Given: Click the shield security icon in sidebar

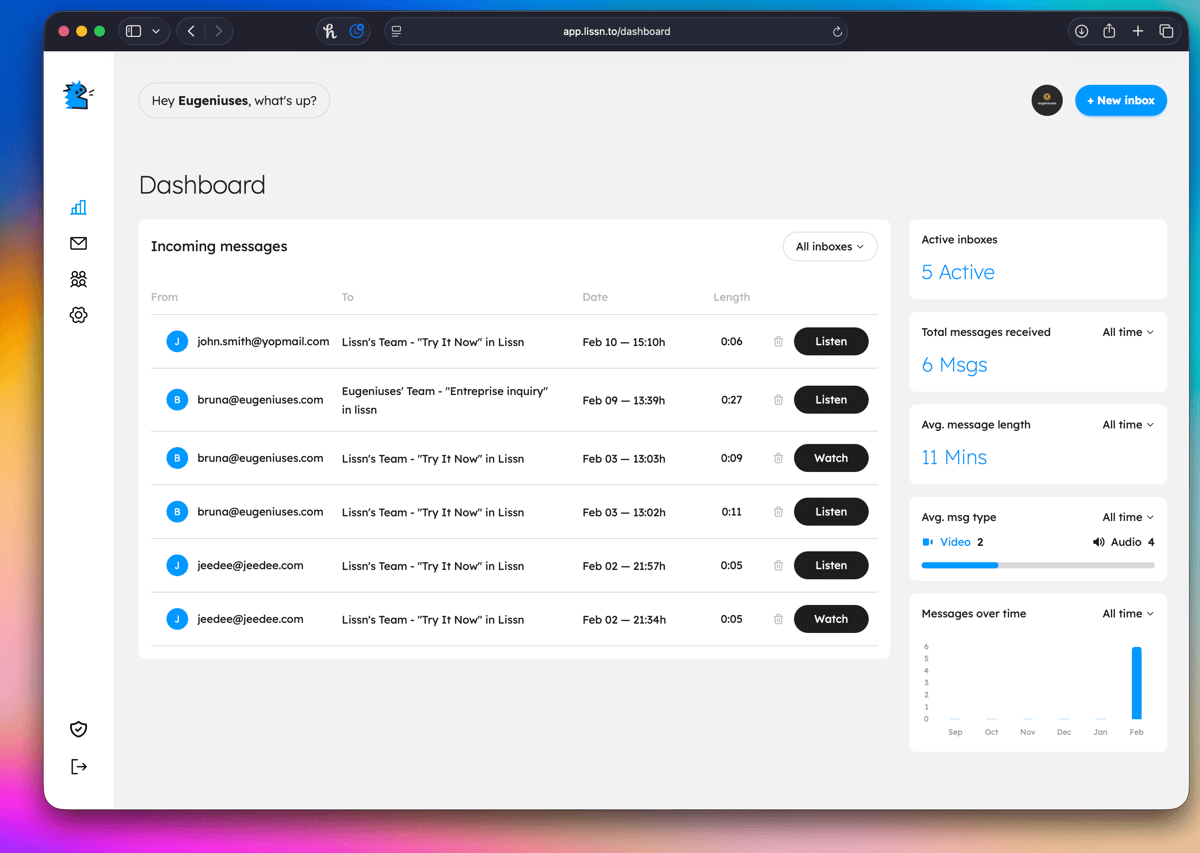Looking at the screenshot, I should coord(79,729).
